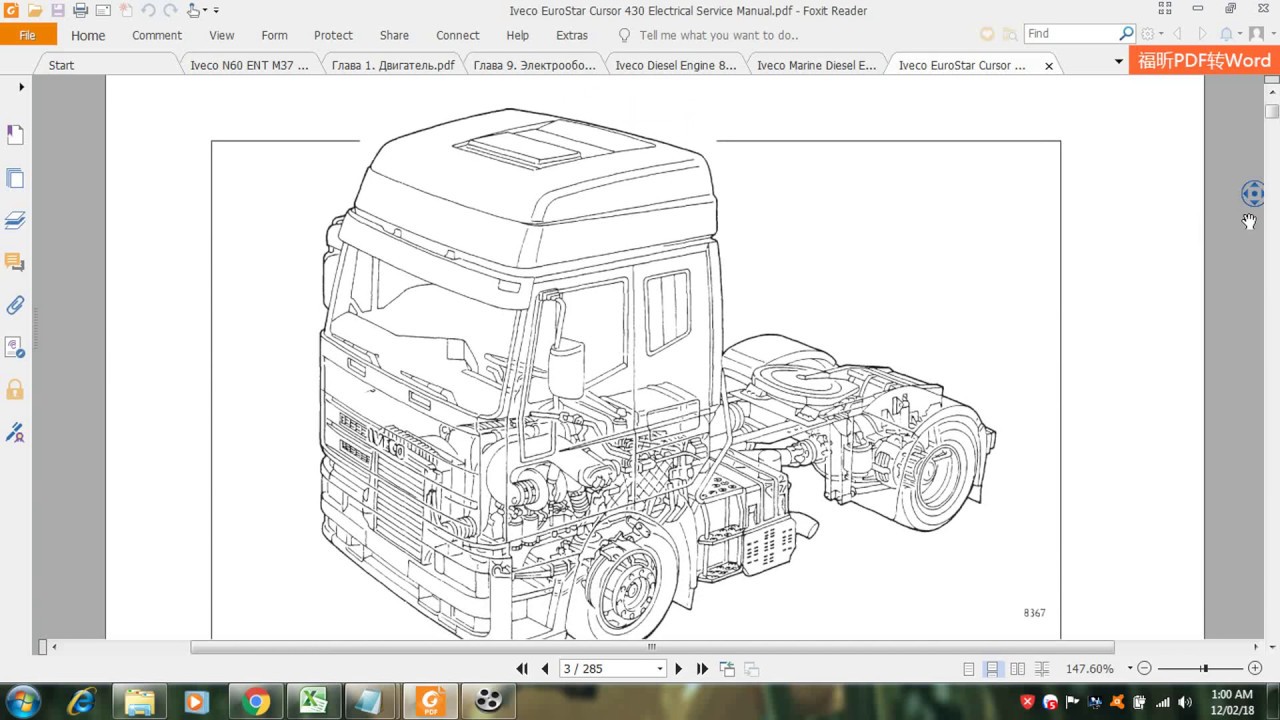This screenshot has width=1280, height=720.
Task: Switch to Iveco Marine Diesel document tab
Action: click(816, 65)
